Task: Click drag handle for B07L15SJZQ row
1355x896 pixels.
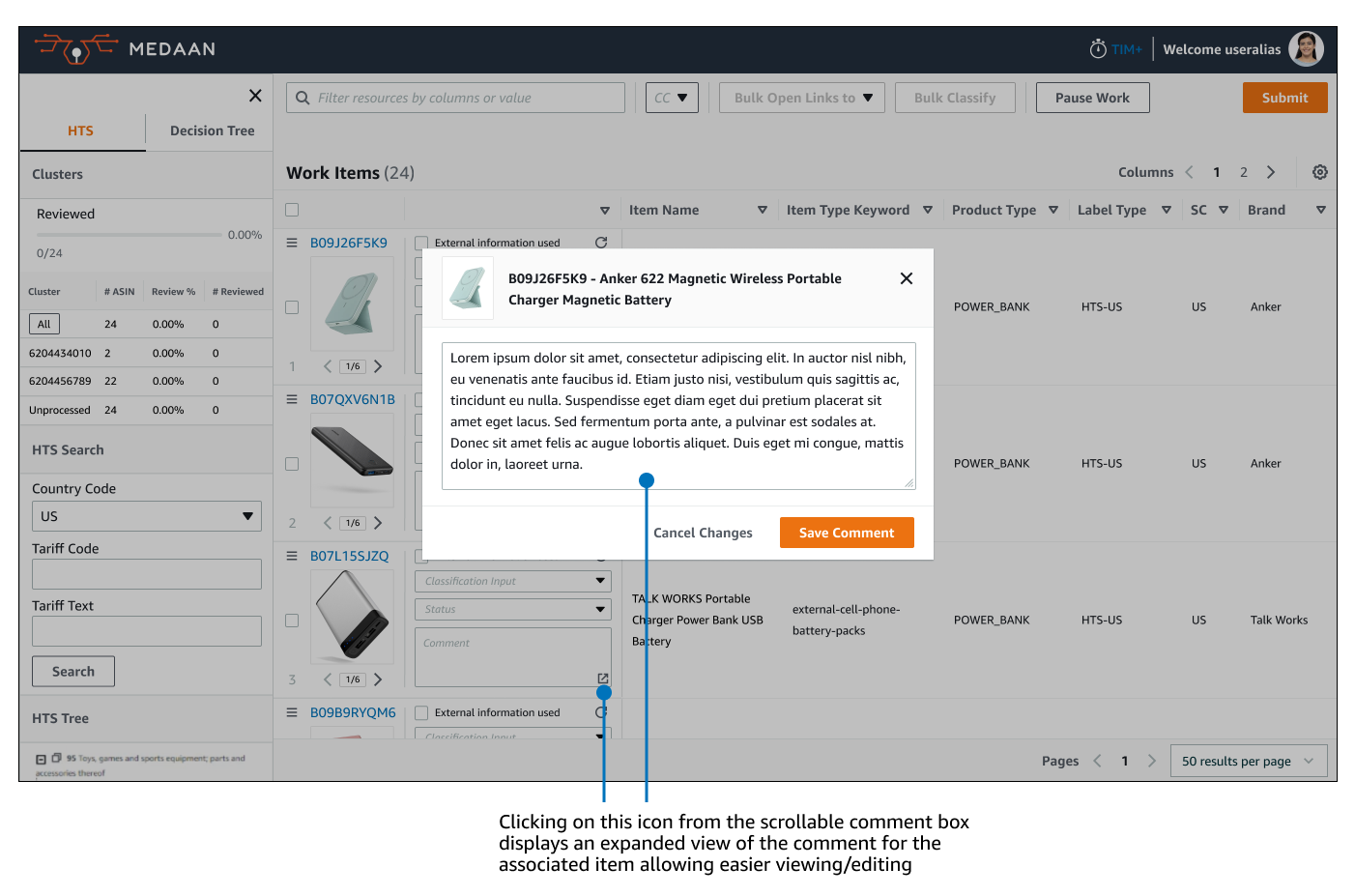Action: (292, 556)
